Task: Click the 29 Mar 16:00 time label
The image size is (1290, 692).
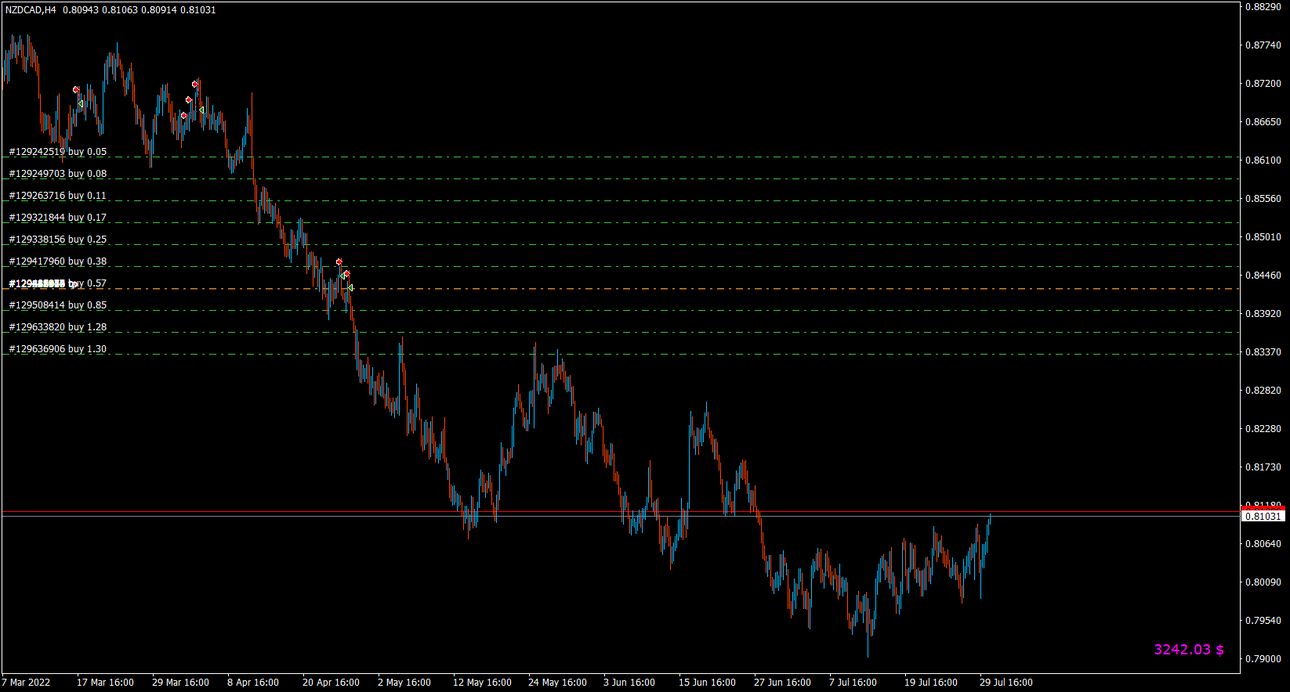Action: coord(181,683)
